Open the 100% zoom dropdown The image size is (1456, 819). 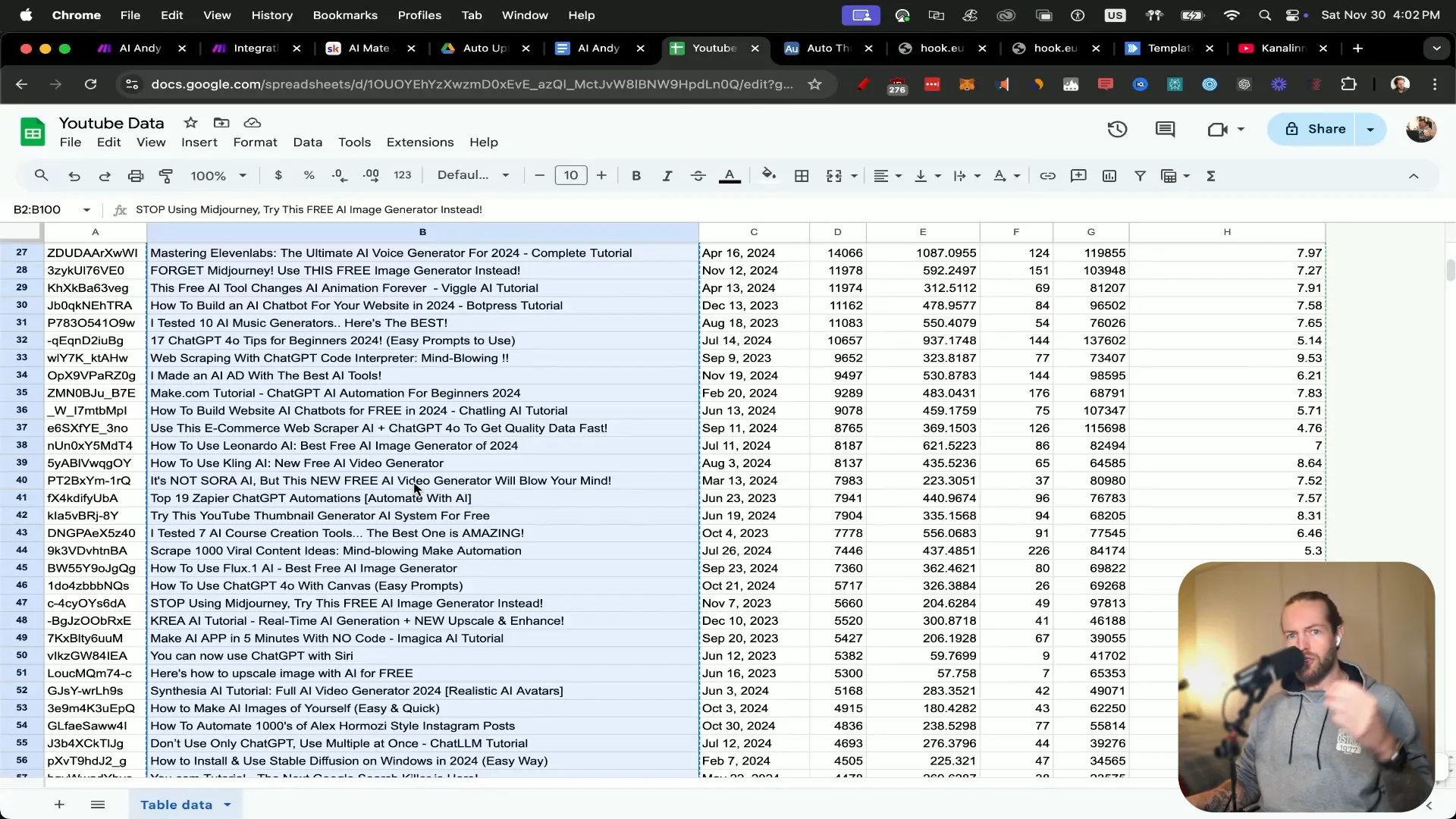(218, 176)
